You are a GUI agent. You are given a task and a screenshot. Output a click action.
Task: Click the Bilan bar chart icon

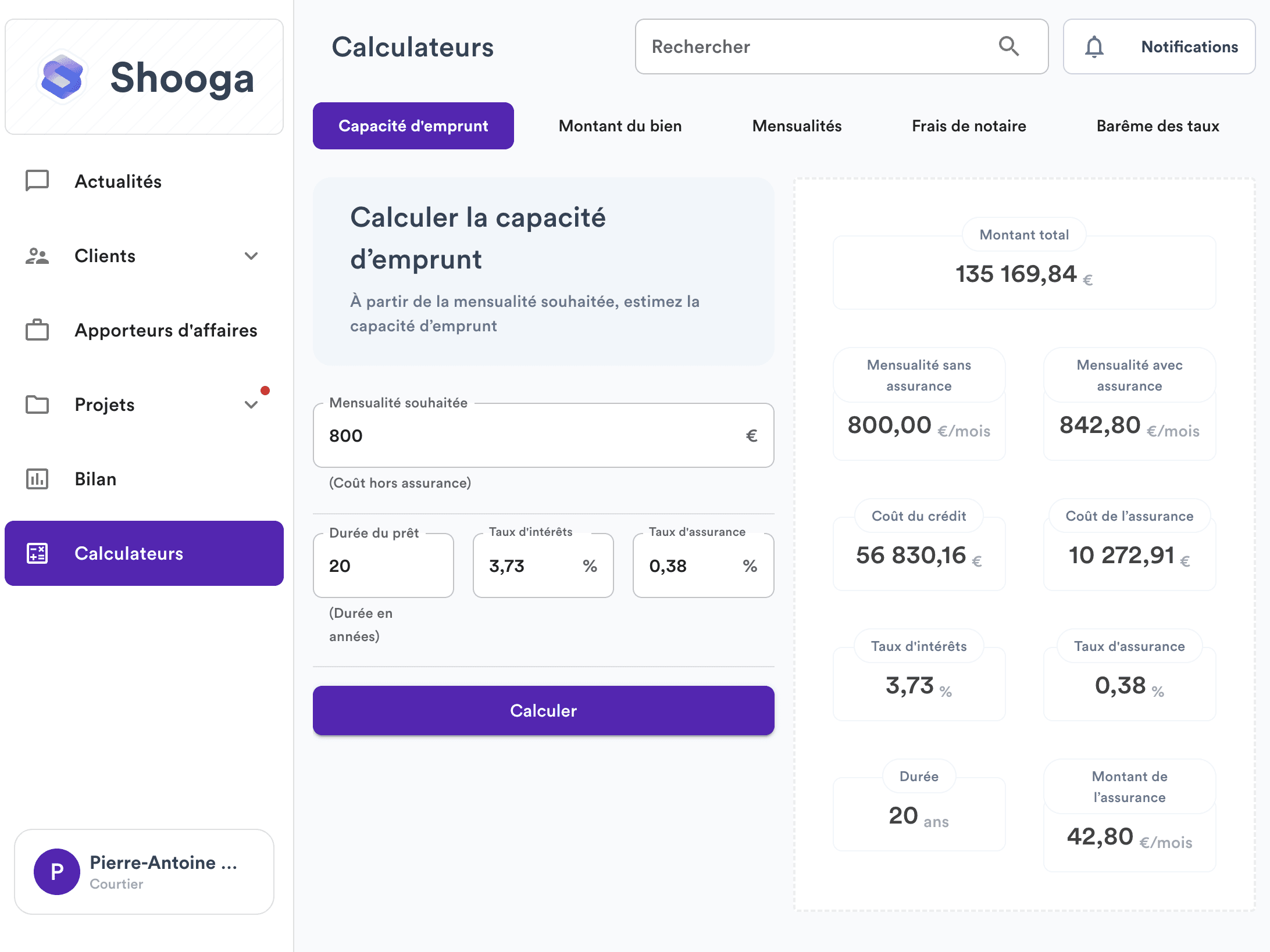[x=37, y=479]
